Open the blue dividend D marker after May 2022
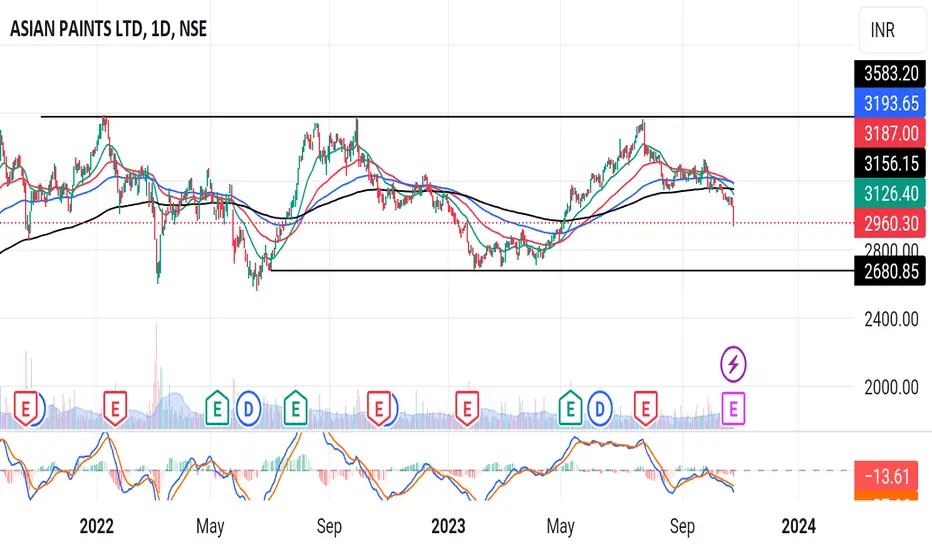932x550 pixels. tap(248, 409)
